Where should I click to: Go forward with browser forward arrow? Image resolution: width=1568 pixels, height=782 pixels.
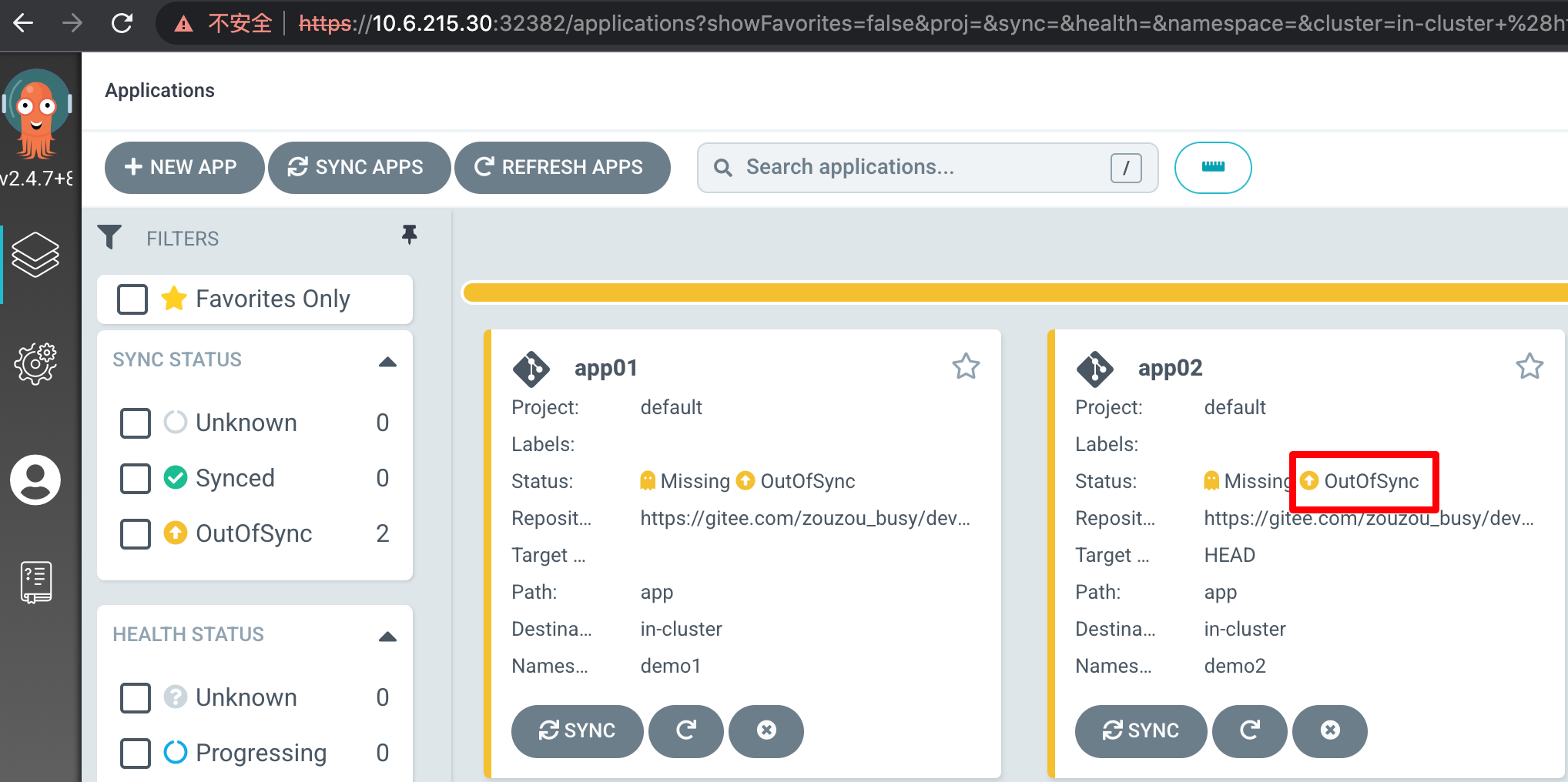tap(72, 23)
